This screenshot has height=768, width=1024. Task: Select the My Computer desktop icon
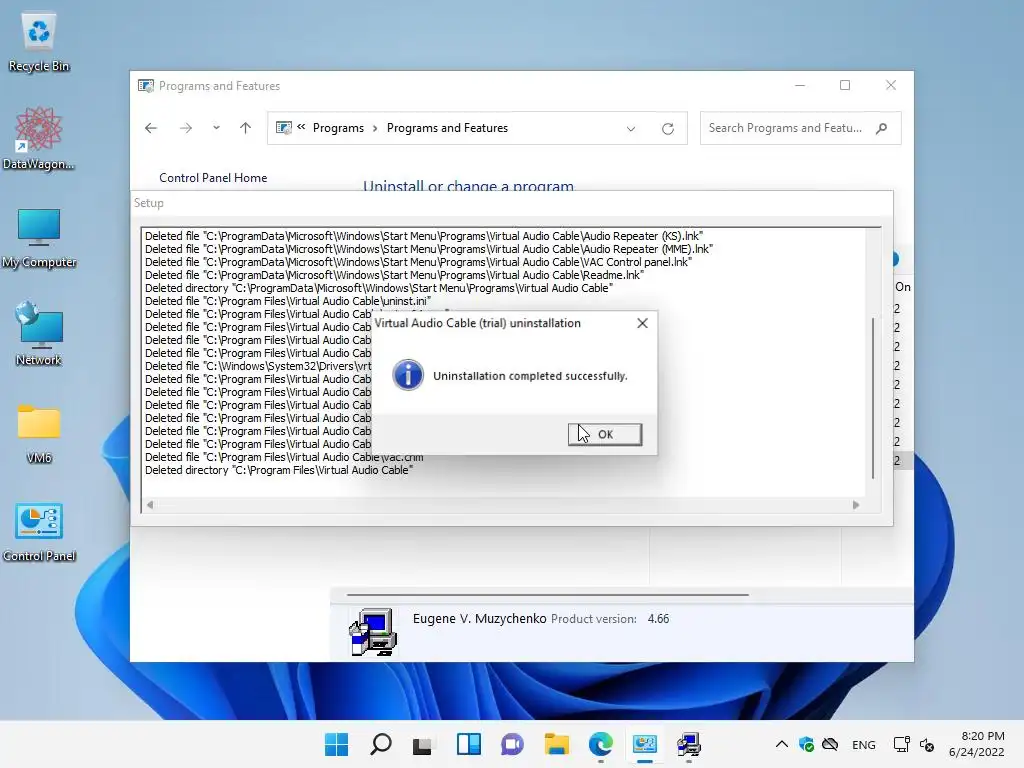(39, 238)
